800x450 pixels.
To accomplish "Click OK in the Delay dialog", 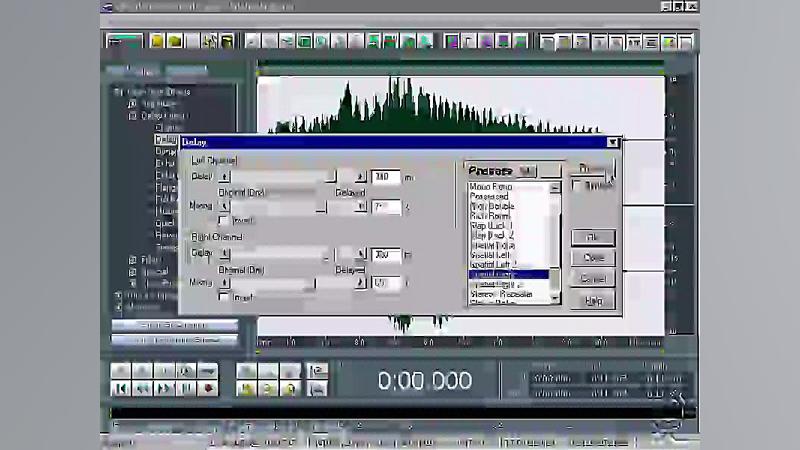I will (593, 237).
